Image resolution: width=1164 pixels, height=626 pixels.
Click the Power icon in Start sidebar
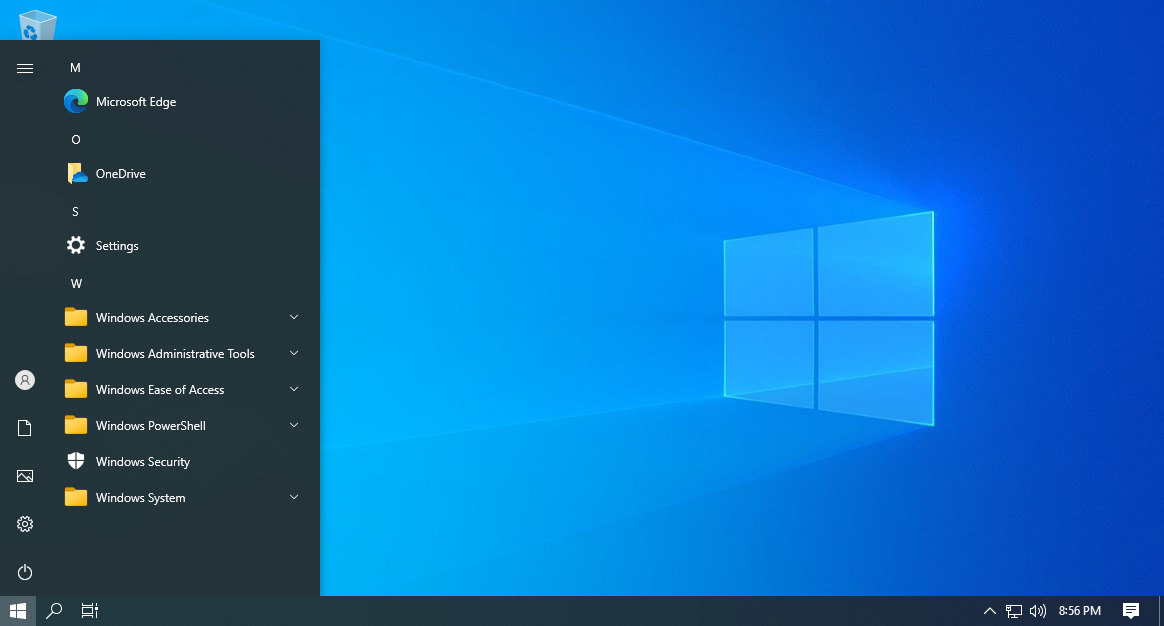point(24,573)
